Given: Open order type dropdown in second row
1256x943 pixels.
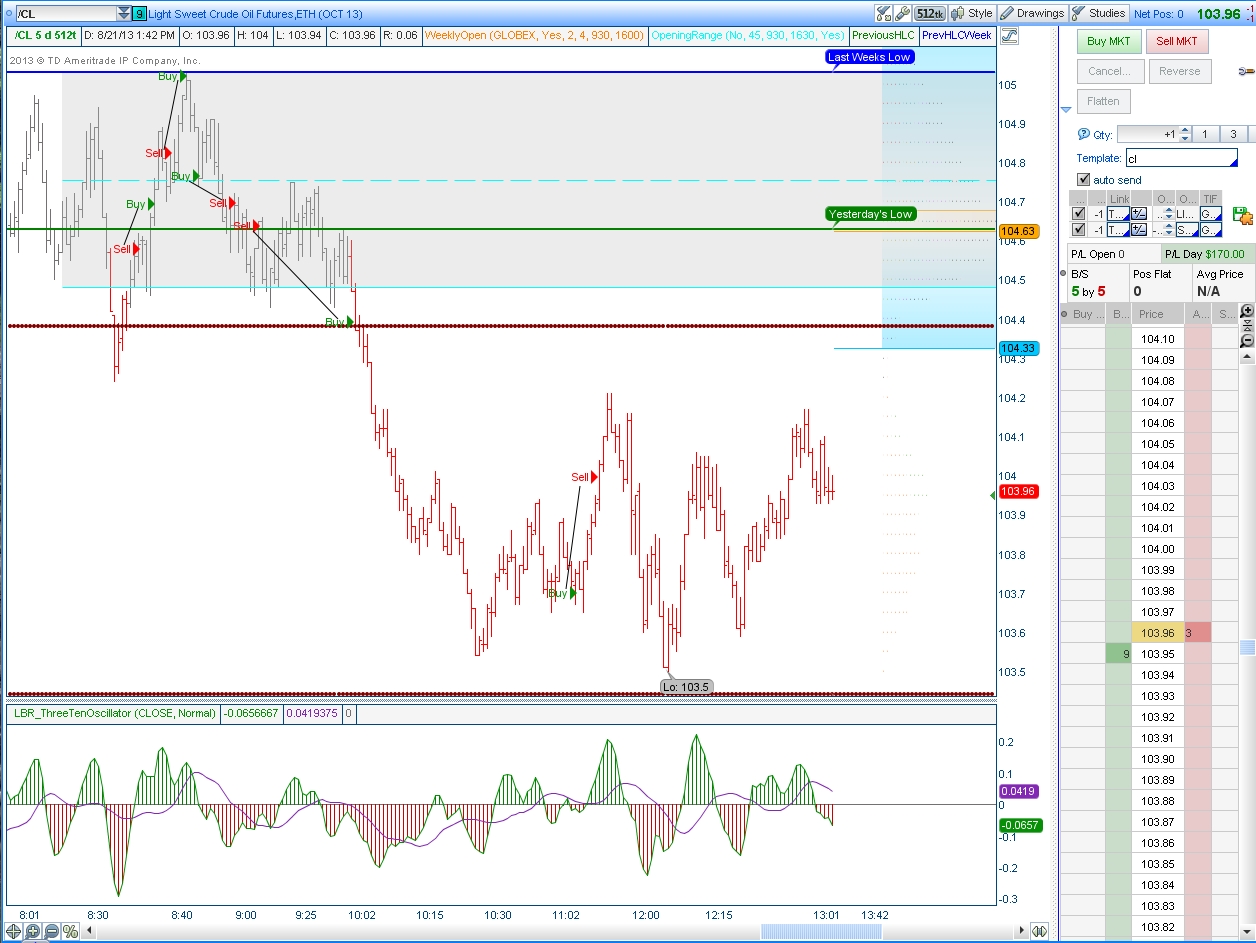Looking at the screenshot, I should pos(1186,229).
